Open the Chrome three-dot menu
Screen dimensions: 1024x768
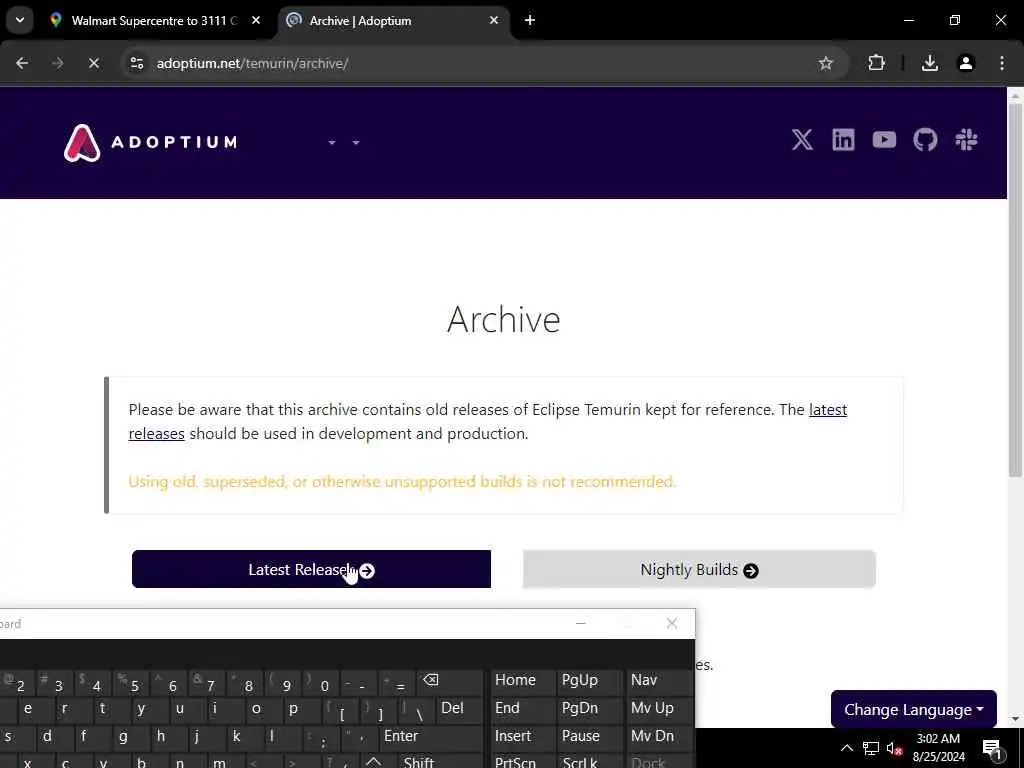point(1002,63)
